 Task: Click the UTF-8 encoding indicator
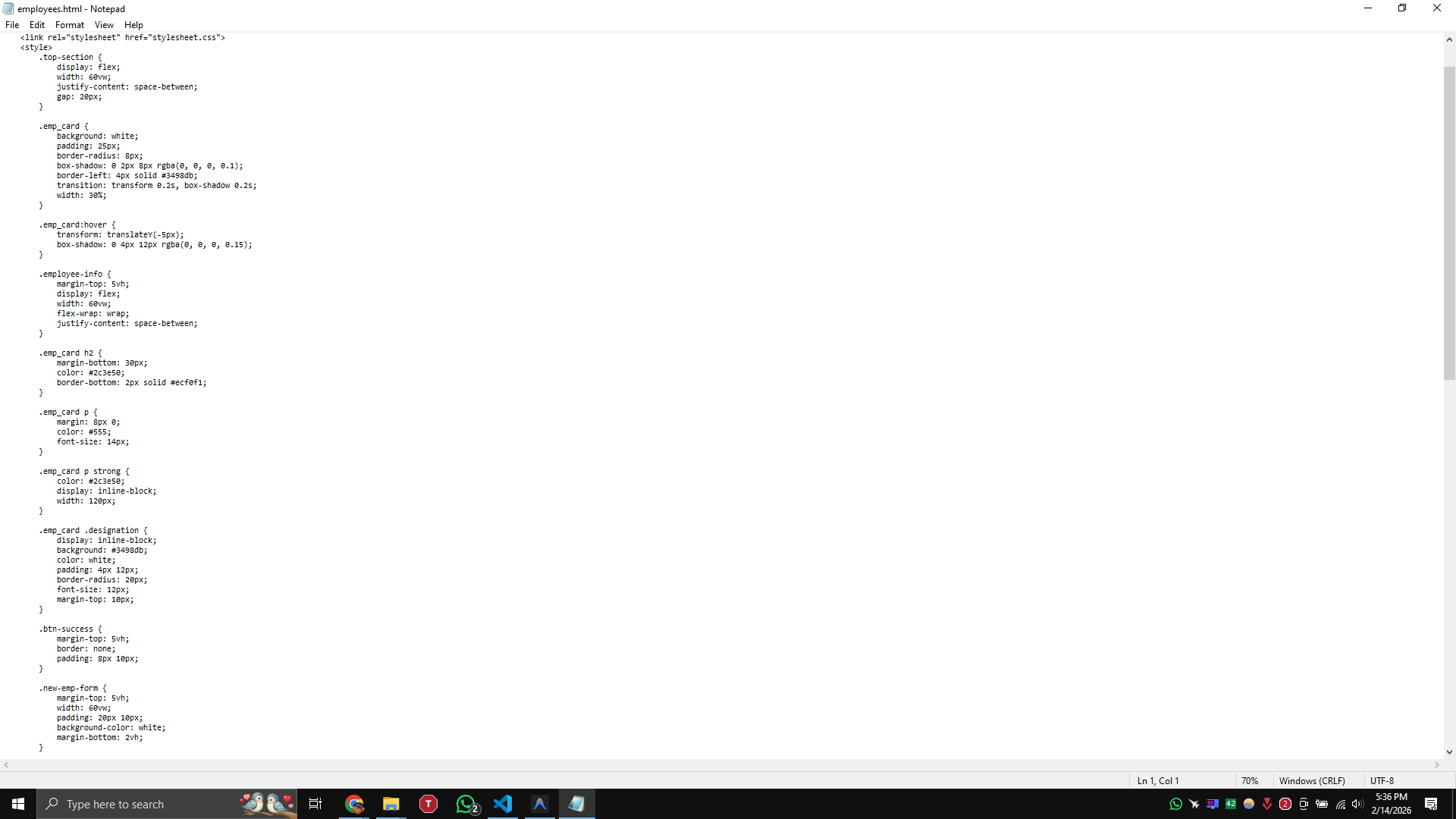coord(1382,780)
